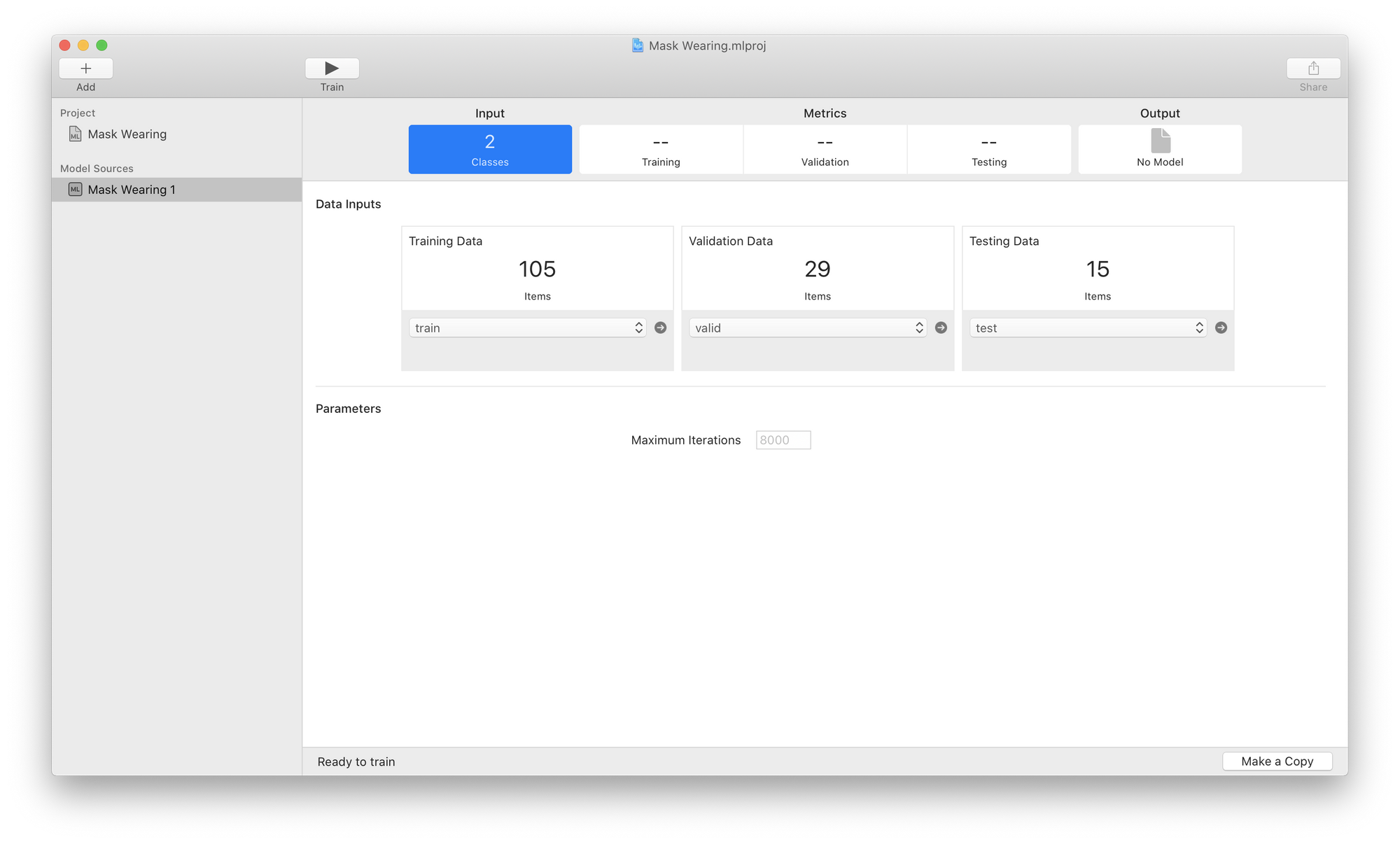Screen dimensions: 1400x844
Task: Switch to the Validation metrics tab
Action: [x=825, y=149]
